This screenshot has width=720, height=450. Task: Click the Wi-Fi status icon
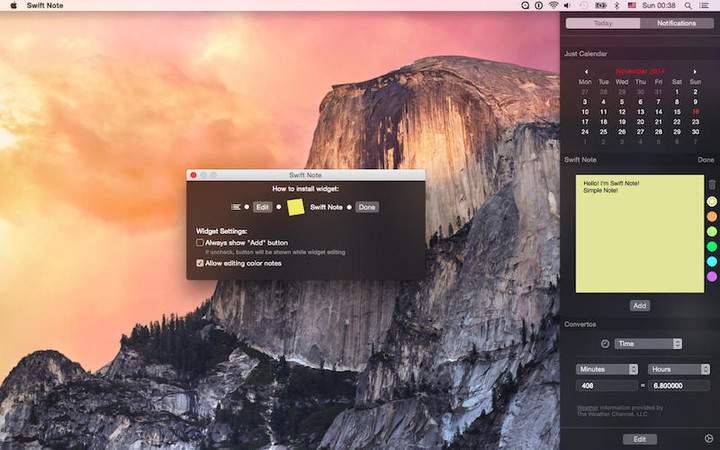553,6
